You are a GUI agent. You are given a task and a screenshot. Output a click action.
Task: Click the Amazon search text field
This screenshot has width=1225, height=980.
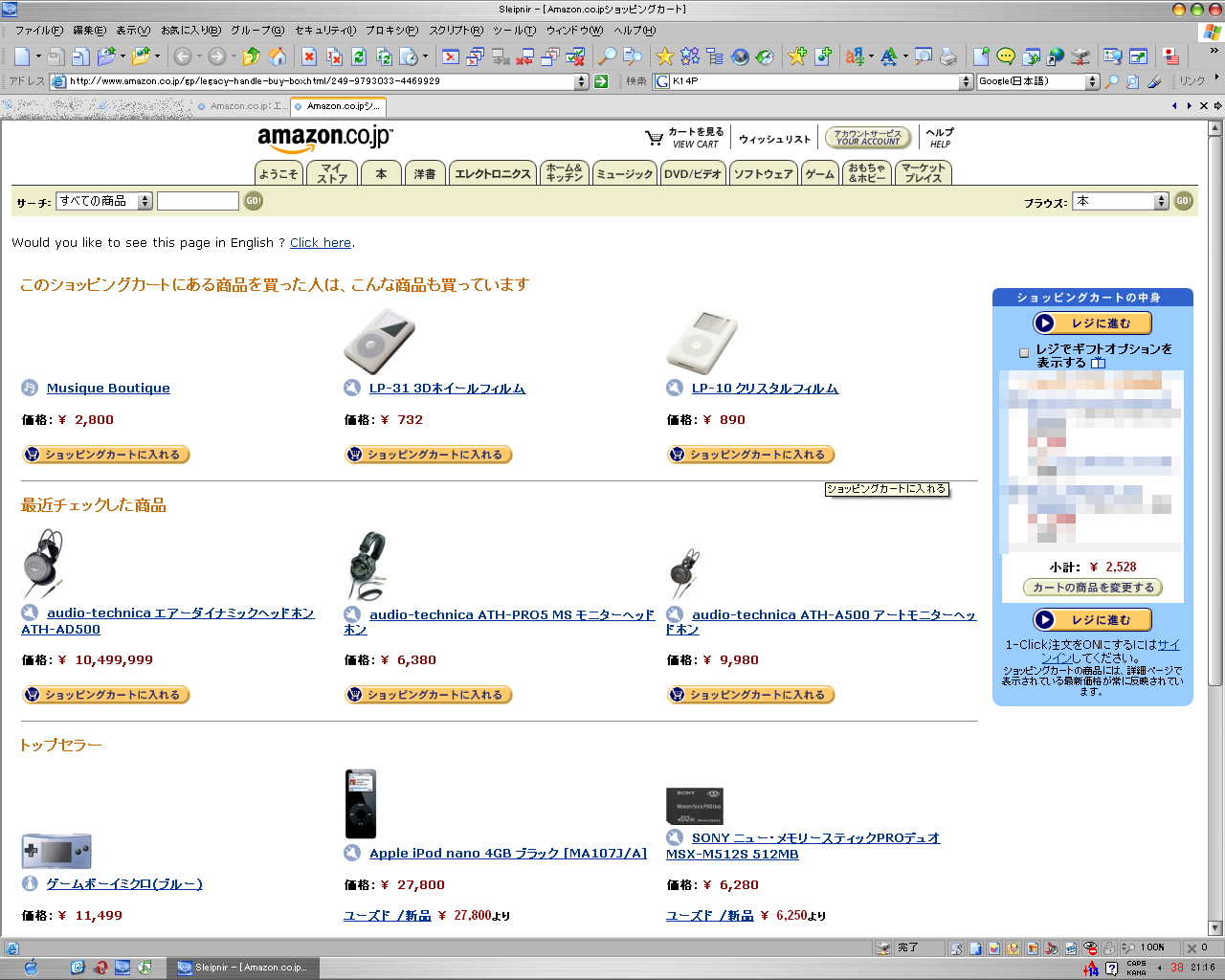(x=197, y=201)
